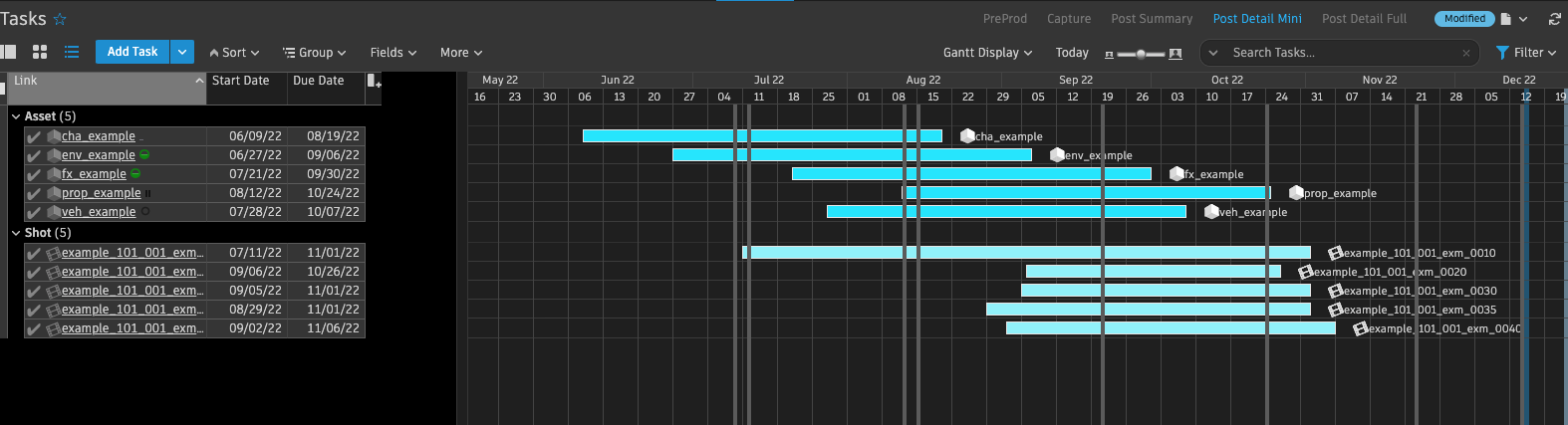Adjust the Gantt zoom slider handle
The height and width of the screenshot is (425, 1568).
click(x=1141, y=54)
